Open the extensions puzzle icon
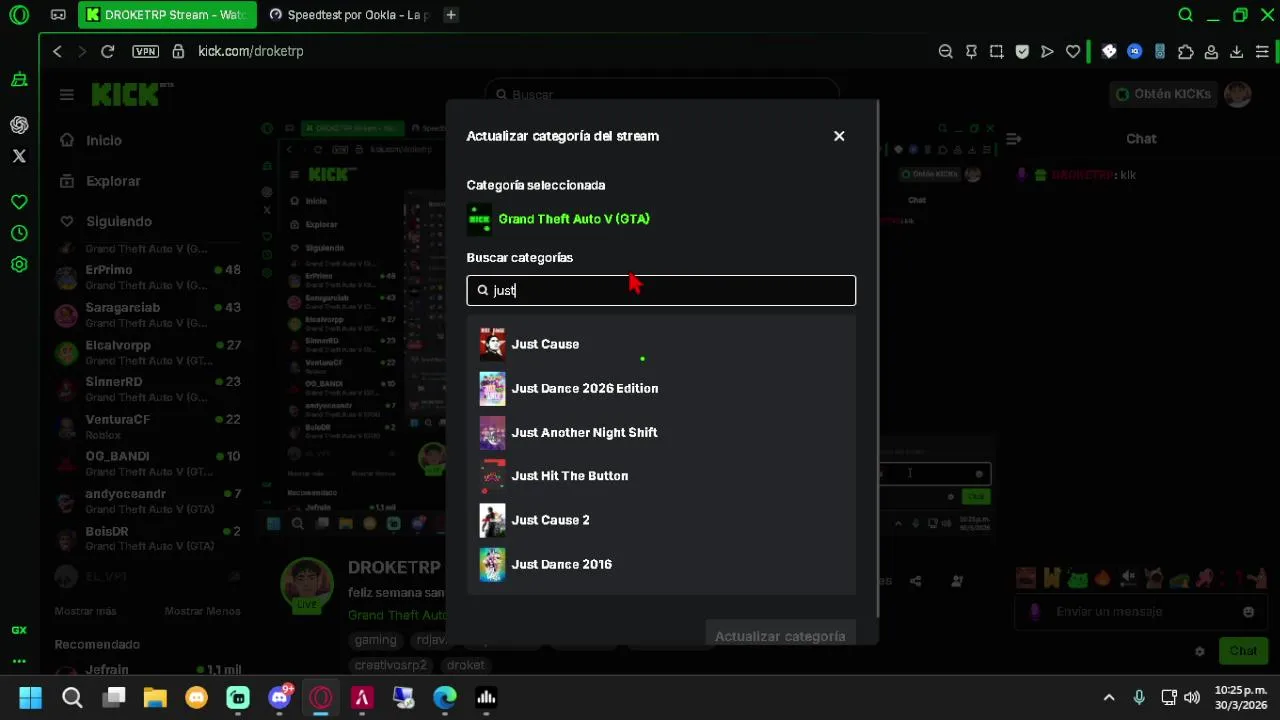Image resolution: width=1280 pixels, height=720 pixels. click(x=1185, y=52)
